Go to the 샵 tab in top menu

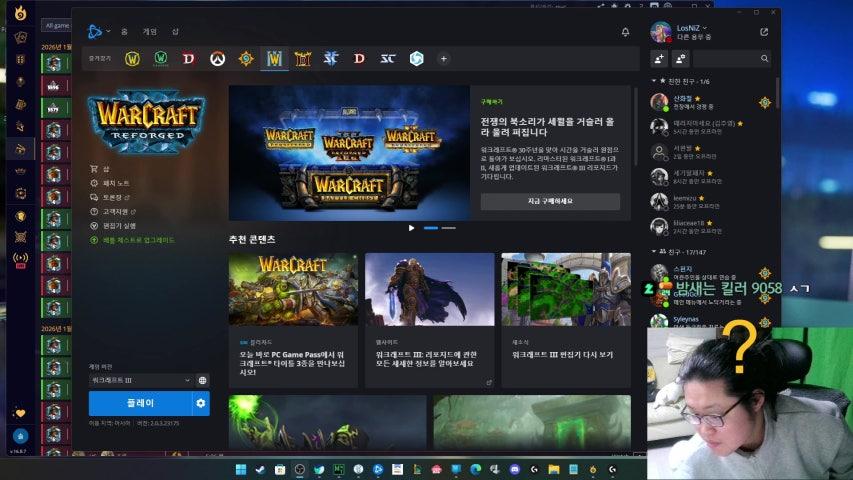(x=175, y=32)
